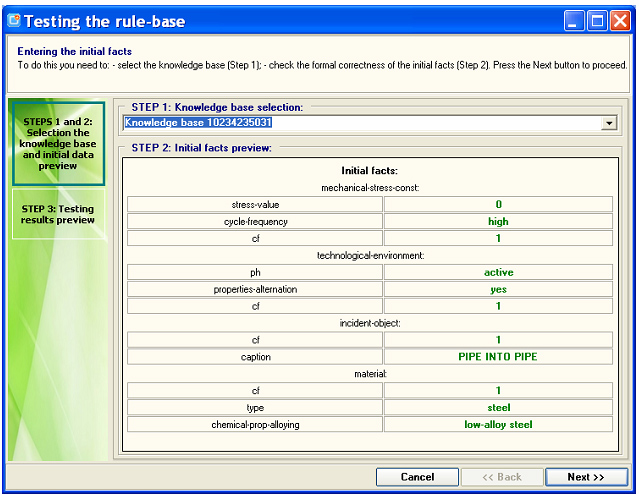Click the cf value 1 under material
This screenshot has width=639, height=495.
498,390
